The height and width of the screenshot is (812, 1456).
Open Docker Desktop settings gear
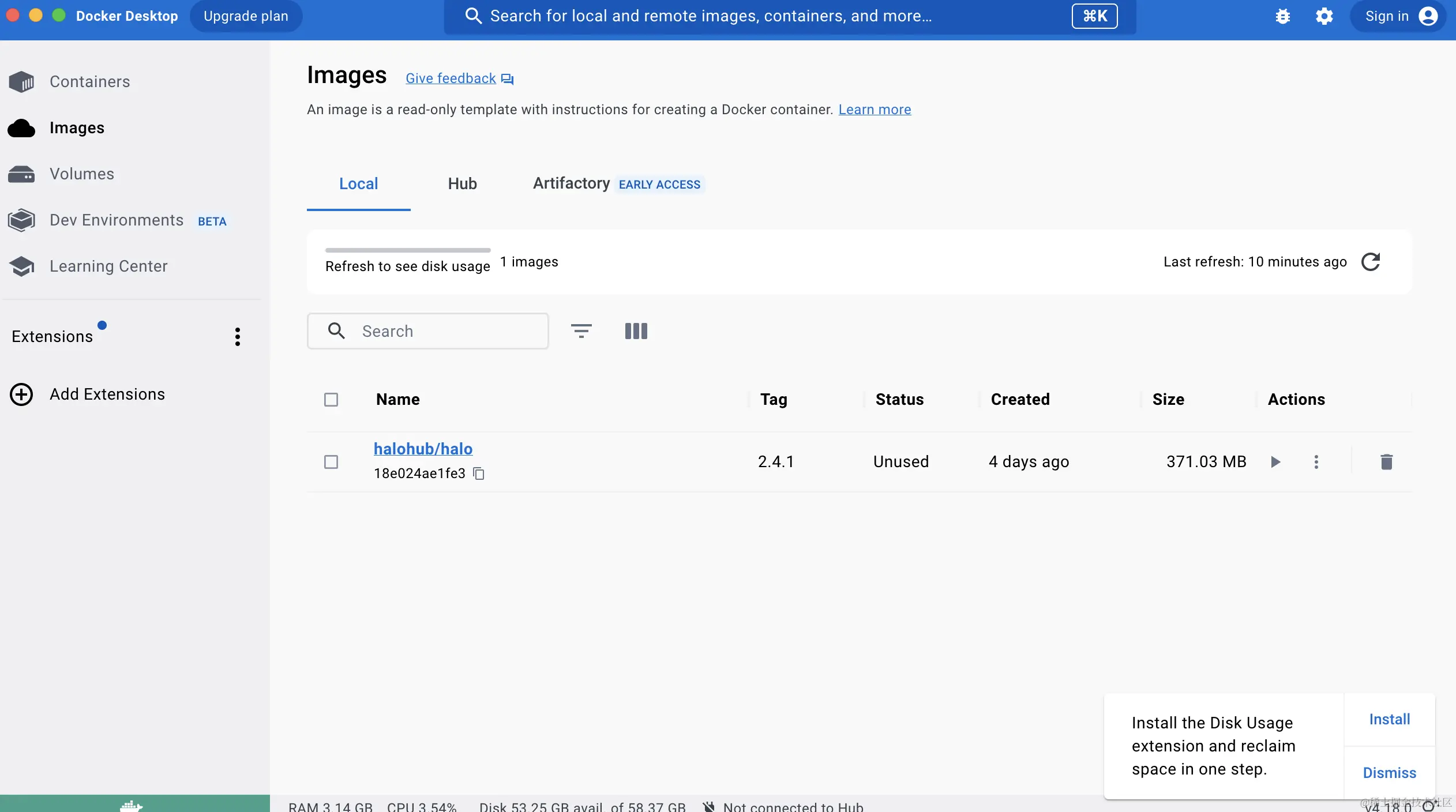pyautogui.click(x=1324, y=16)
